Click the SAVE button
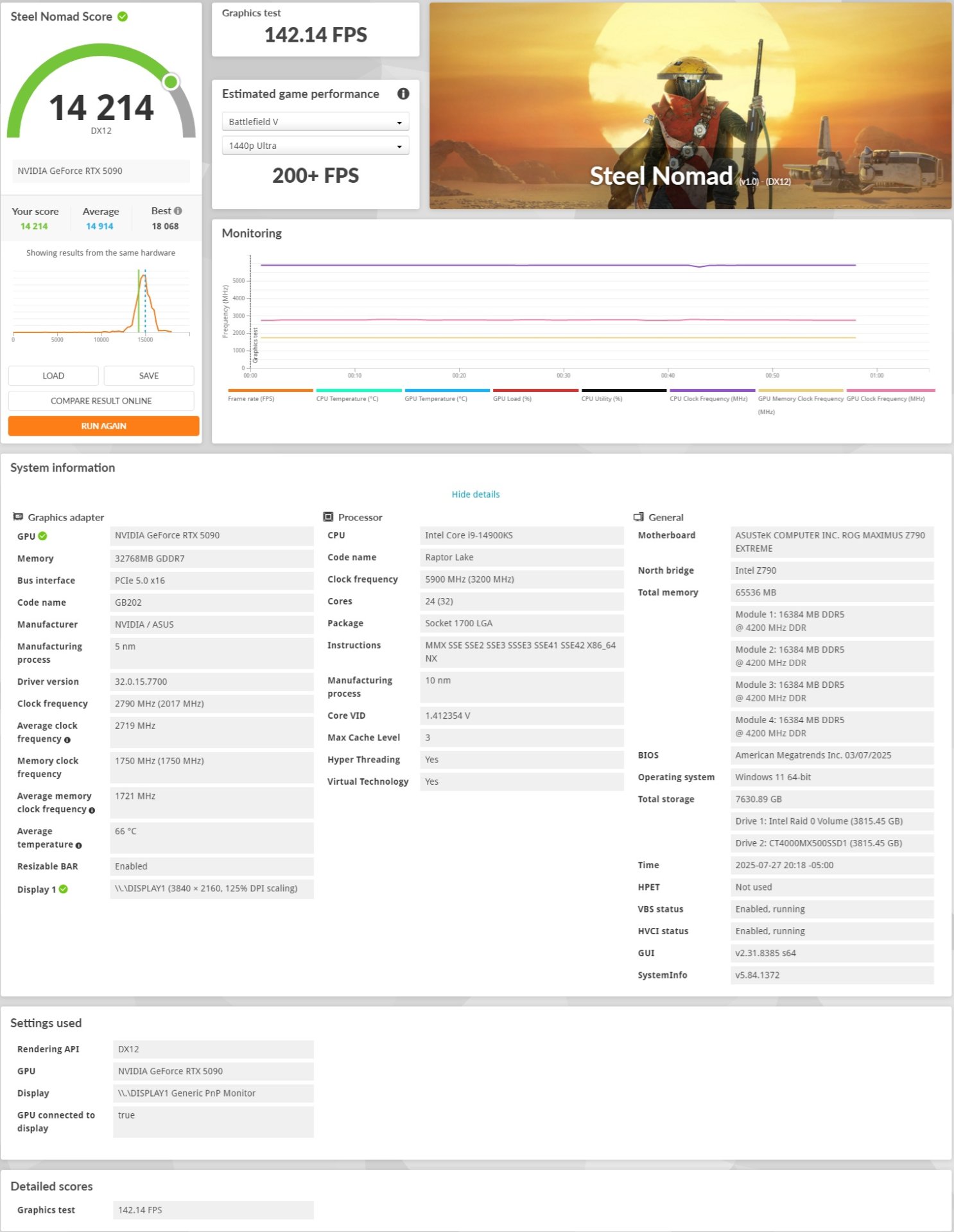Viewport: 954px width, 1232px height. [149, 375]
